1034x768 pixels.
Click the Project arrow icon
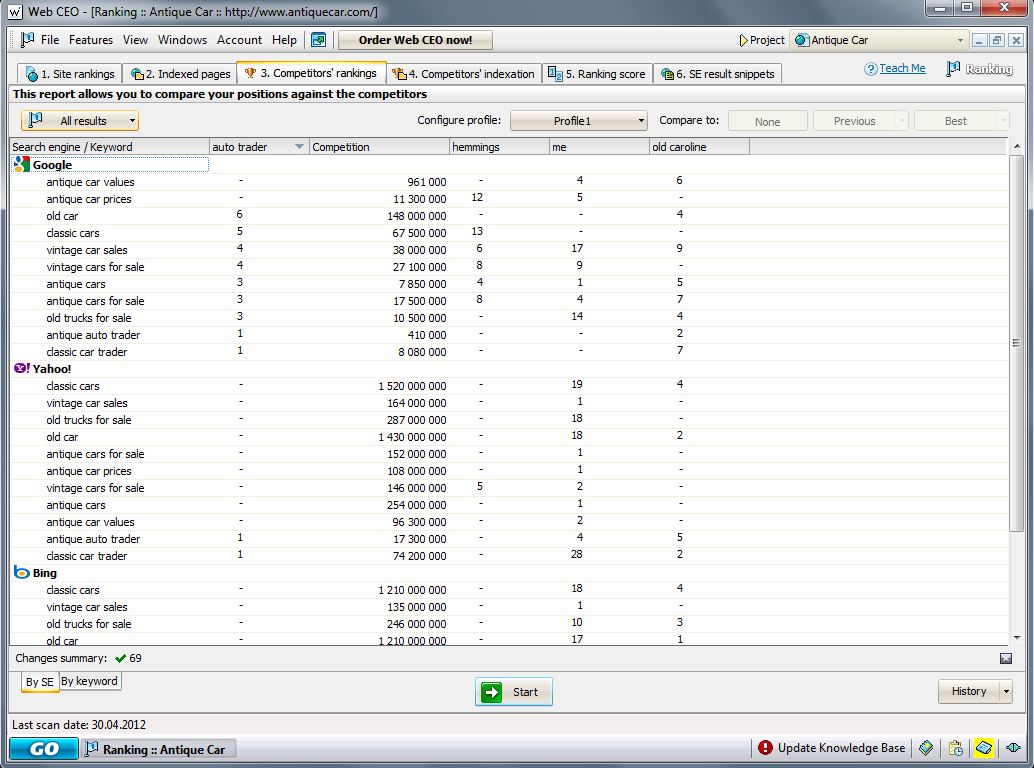point(744,40)
